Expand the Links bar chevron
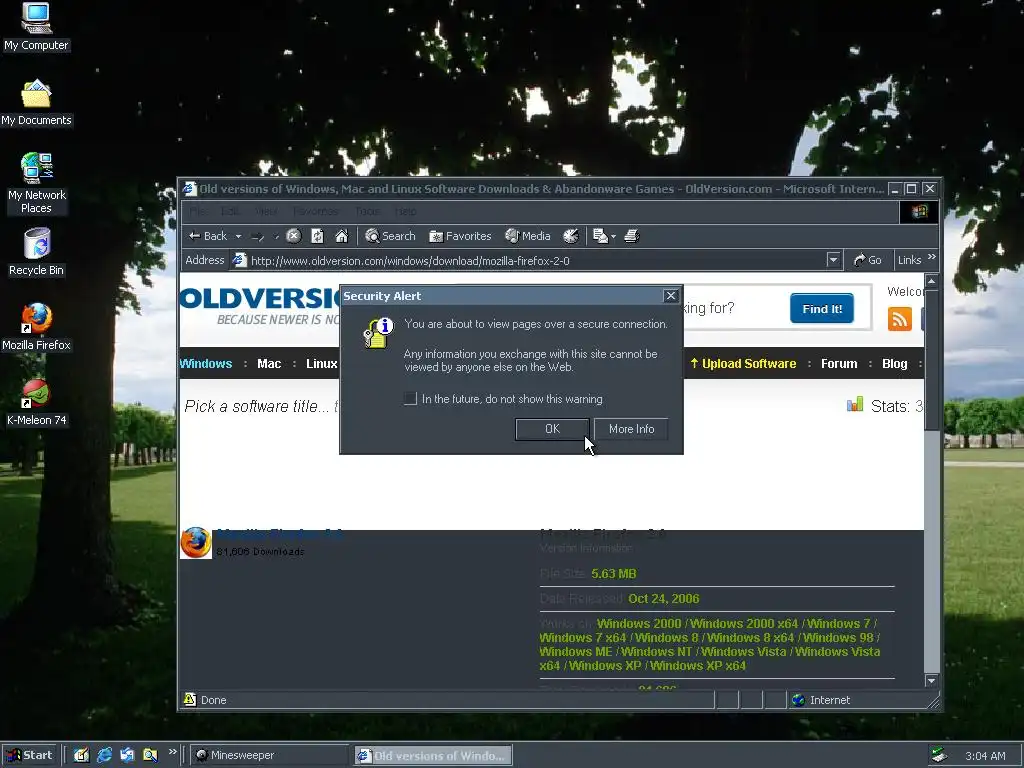The image size is (1024, 768). 932,257
